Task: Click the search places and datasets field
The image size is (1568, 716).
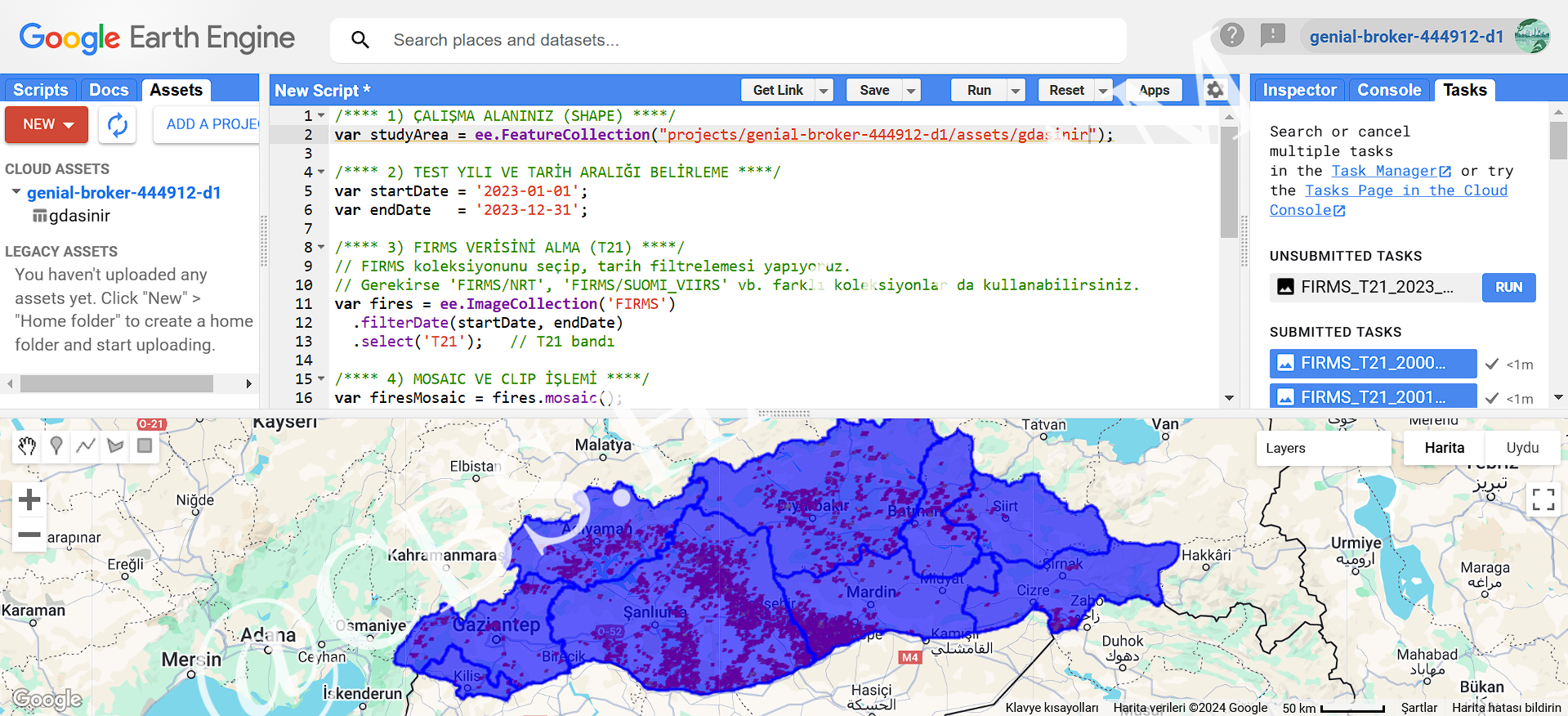Action: pos(727,40)
